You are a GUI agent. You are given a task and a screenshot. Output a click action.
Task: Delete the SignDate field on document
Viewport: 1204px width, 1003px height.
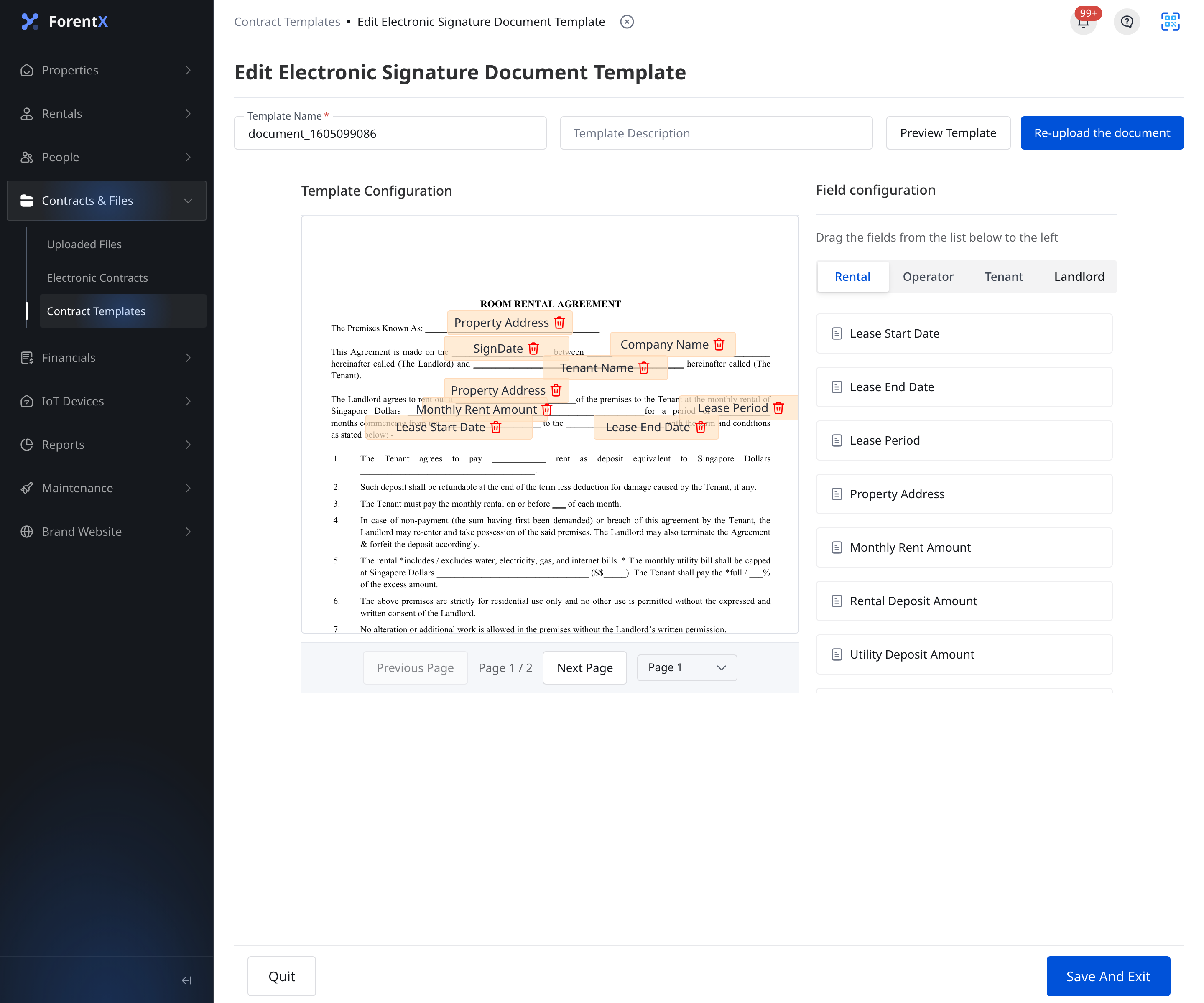(x=533, y=349)
